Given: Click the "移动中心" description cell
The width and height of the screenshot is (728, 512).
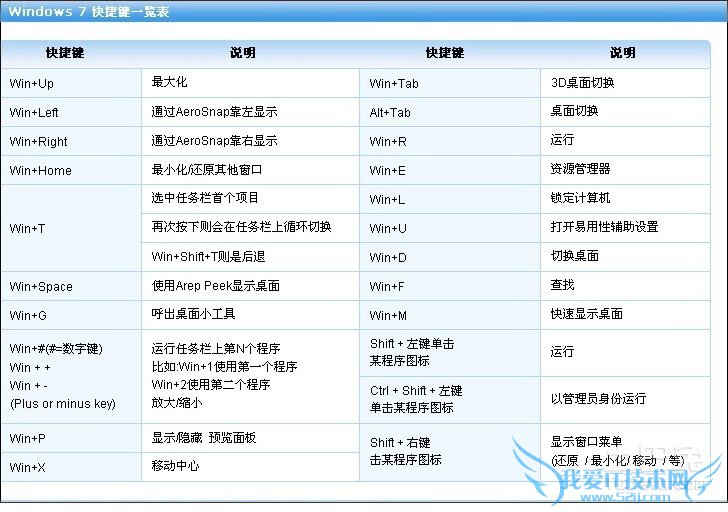Looking at the screenshot, I should pos(250,467).
